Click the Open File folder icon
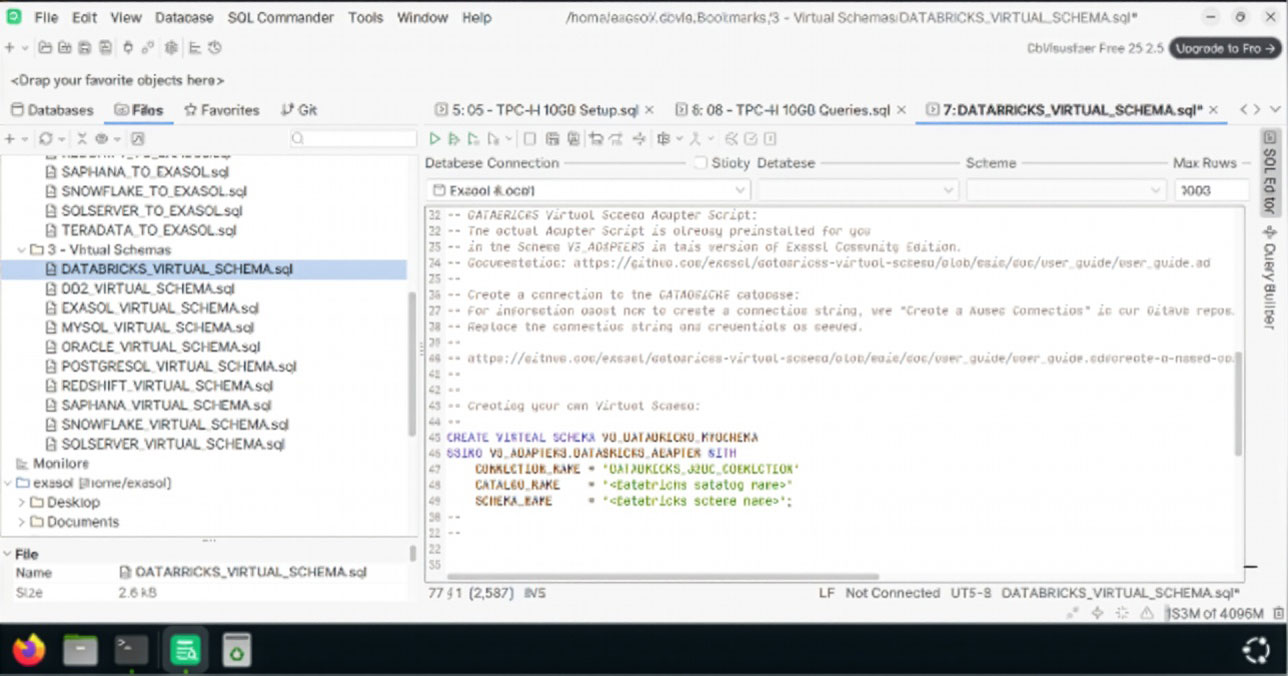1288x676 pixels. [x=45, y=48]
